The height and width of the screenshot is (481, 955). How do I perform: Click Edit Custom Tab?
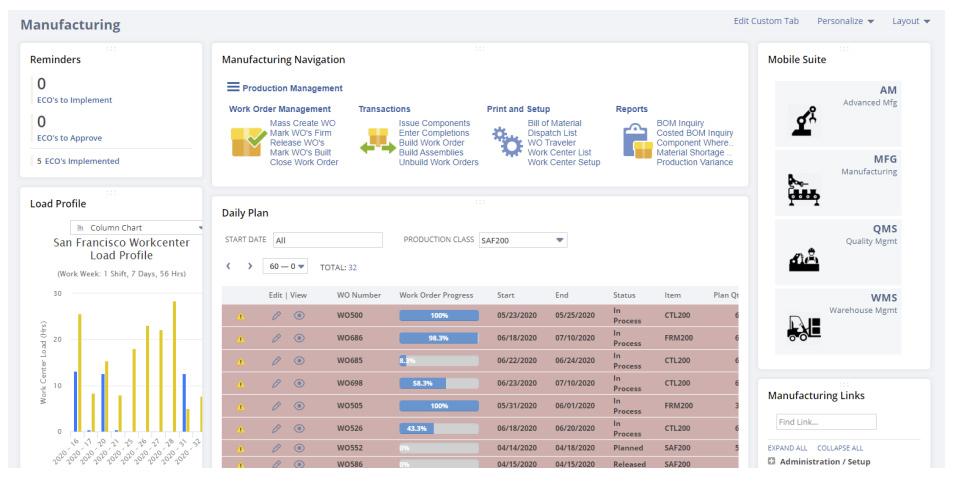coord(766,21)
